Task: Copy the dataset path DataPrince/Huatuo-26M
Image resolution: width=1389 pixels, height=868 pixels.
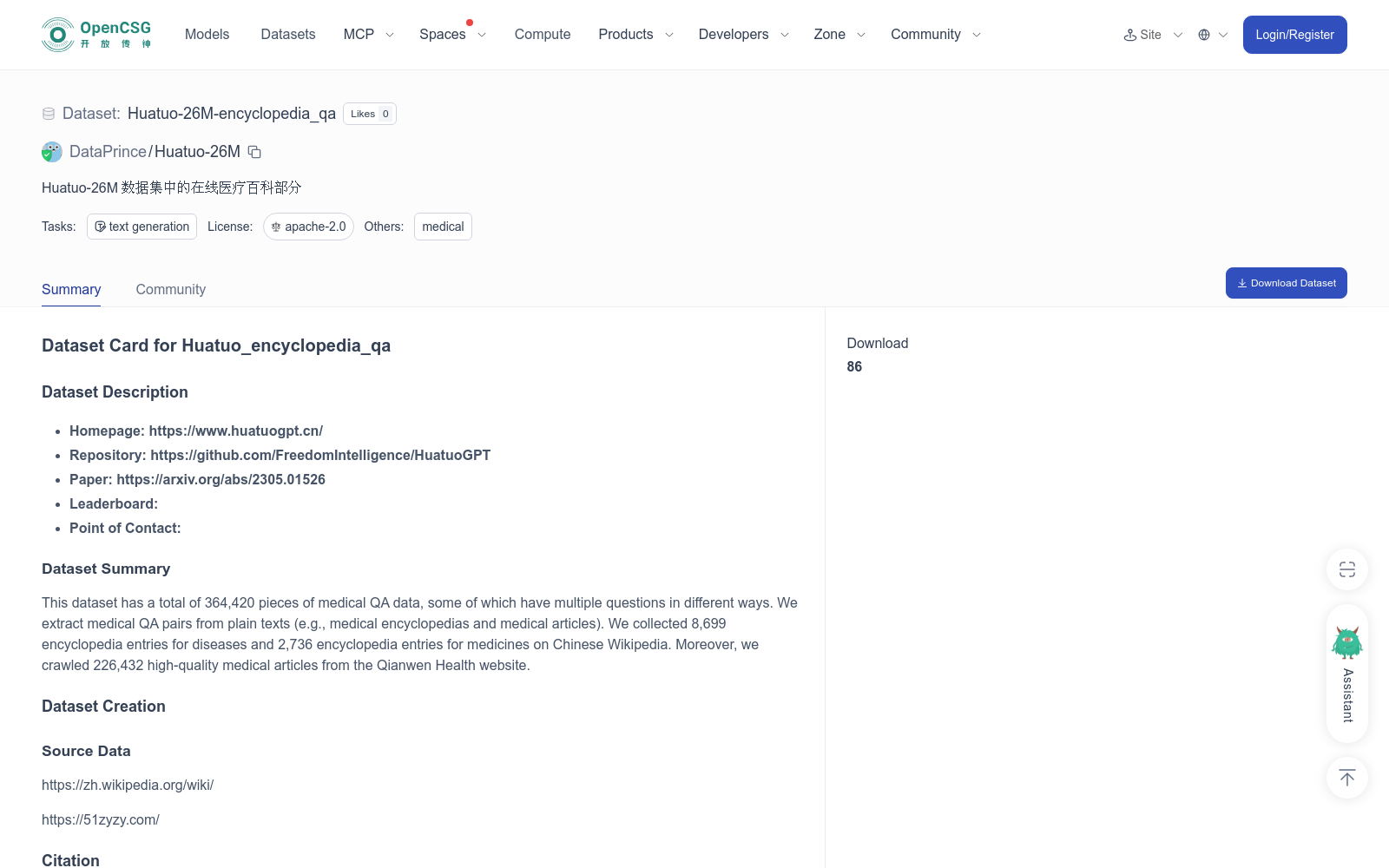Action: click(x=254, y=152)
